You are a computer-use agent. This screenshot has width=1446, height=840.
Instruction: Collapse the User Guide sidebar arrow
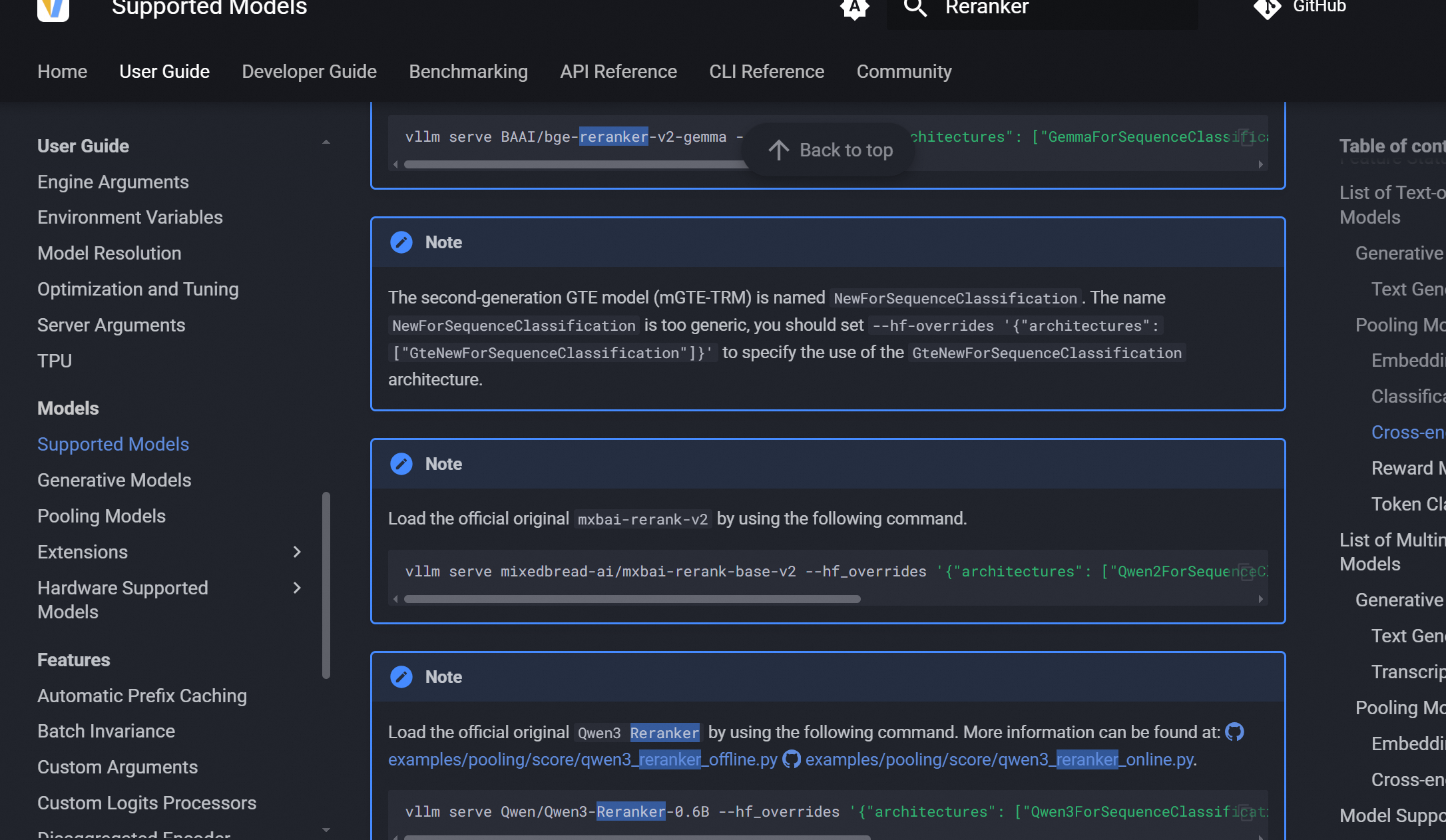(x=326, y=143)
